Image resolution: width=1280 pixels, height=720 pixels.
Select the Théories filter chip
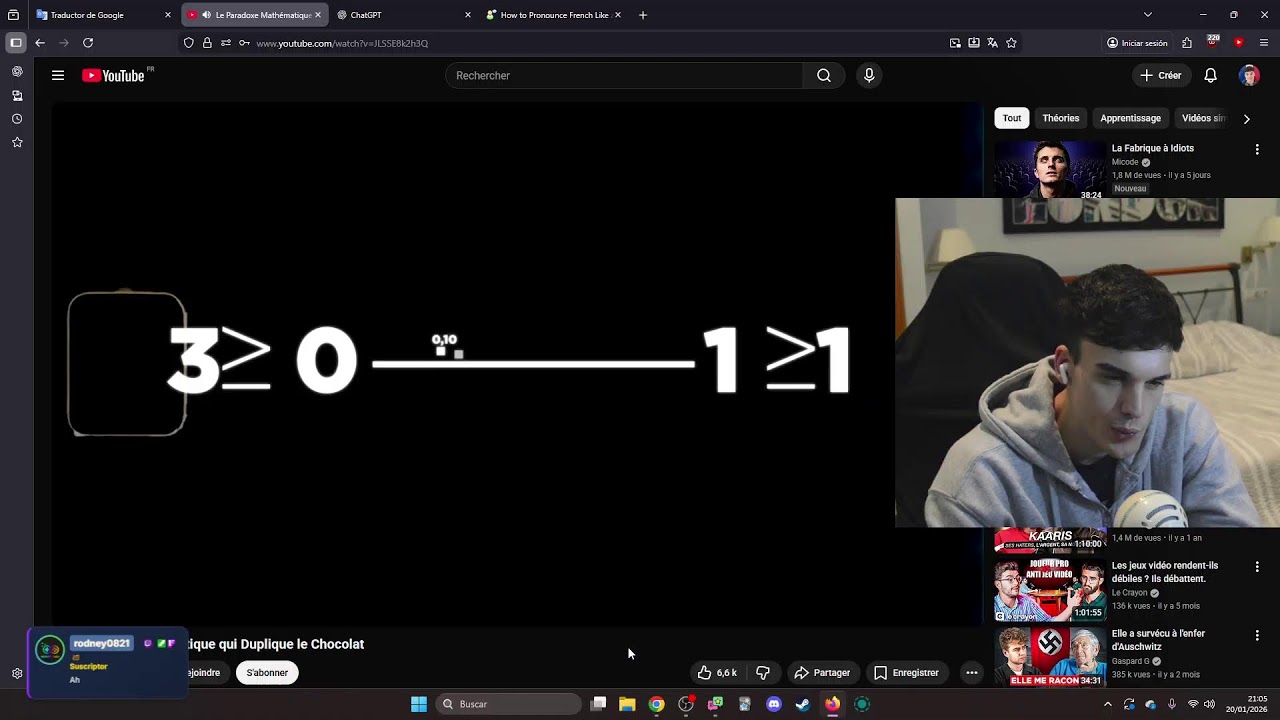(1060, 118)
